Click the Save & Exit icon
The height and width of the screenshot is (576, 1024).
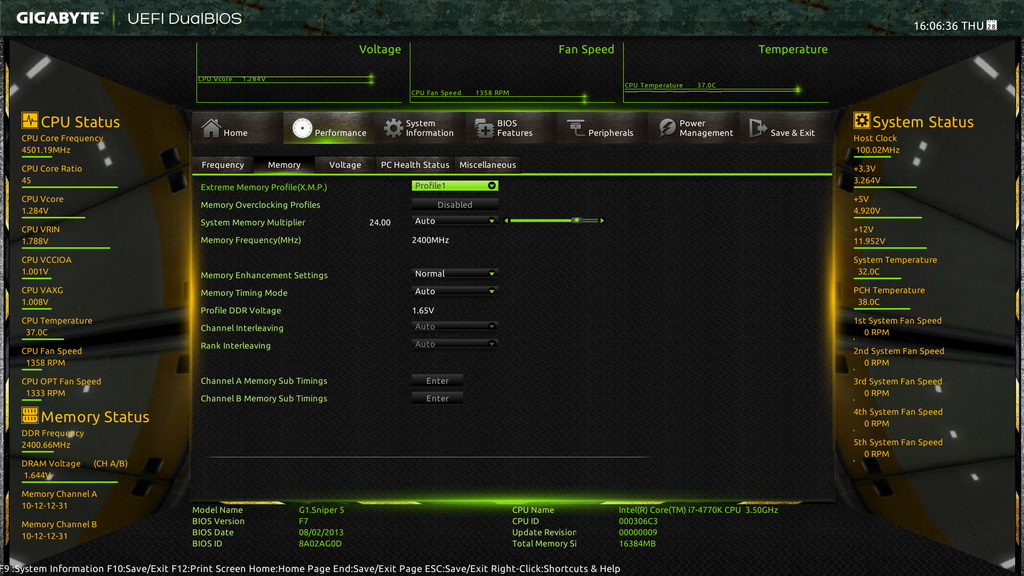[x=758, y=128]
